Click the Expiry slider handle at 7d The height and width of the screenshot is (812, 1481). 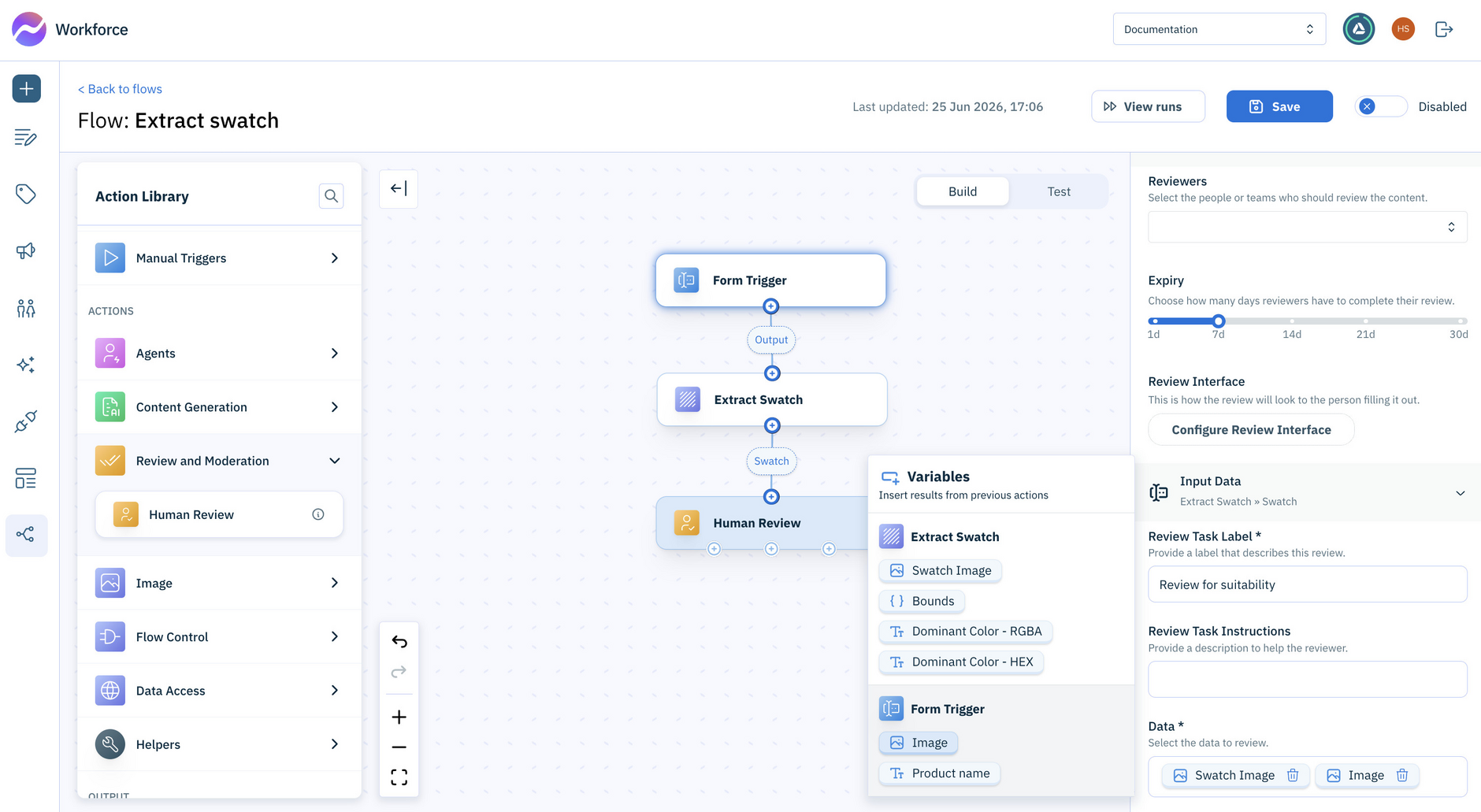[x=1219, y=321]
